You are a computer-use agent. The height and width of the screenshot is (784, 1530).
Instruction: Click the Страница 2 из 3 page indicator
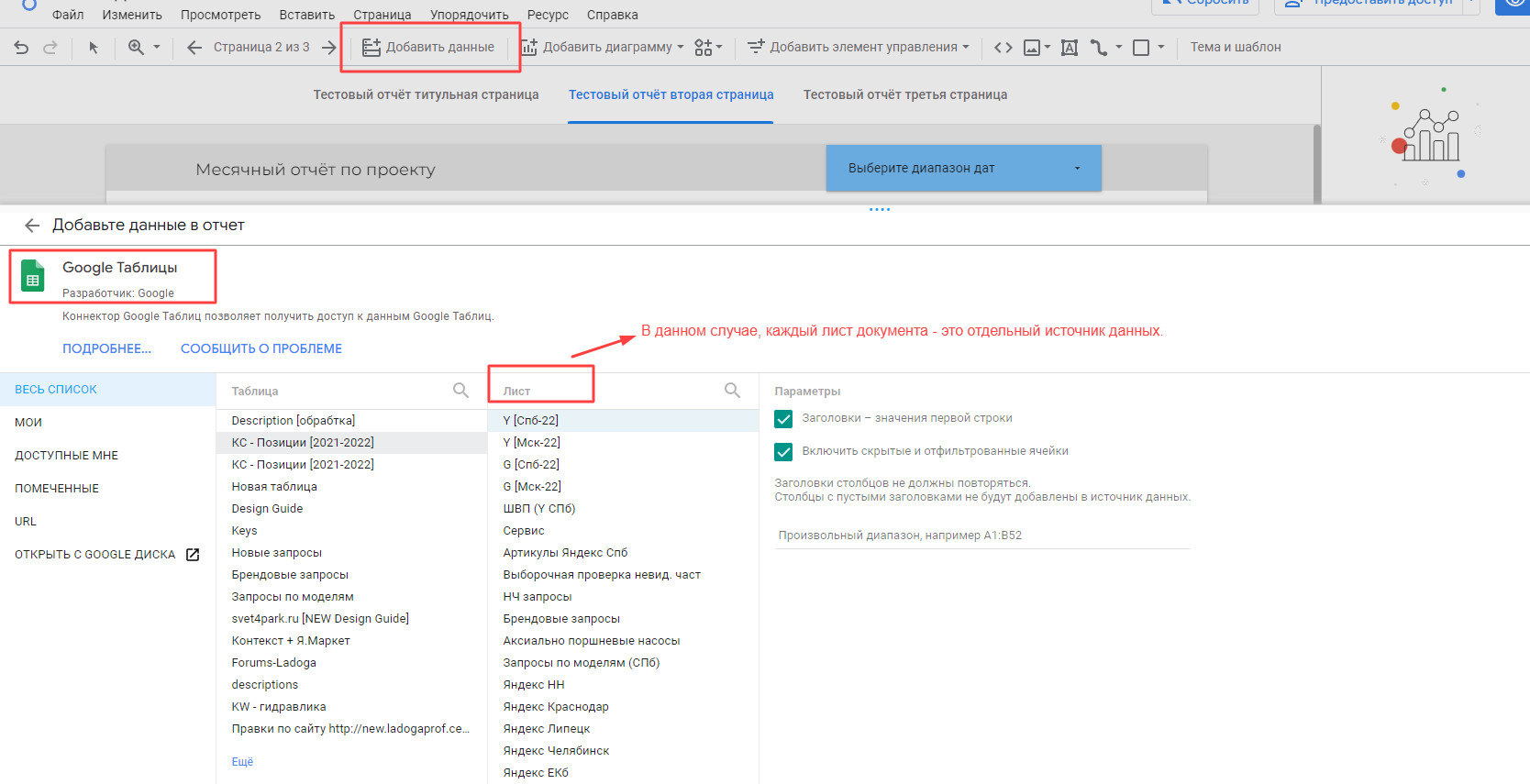click(261, 48)
